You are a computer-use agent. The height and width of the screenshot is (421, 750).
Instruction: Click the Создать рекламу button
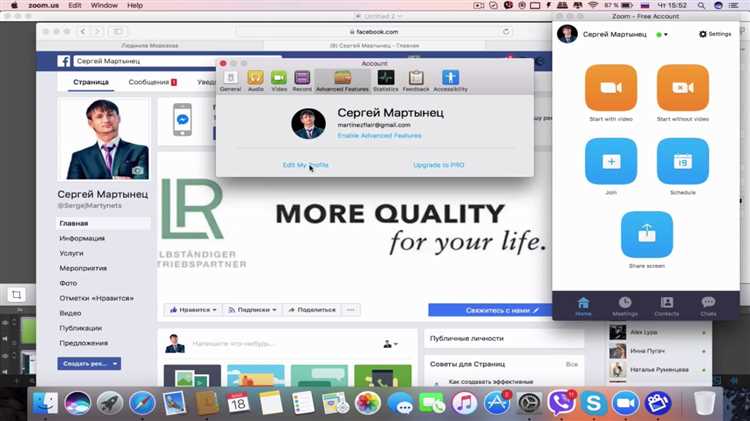(89, 364)
